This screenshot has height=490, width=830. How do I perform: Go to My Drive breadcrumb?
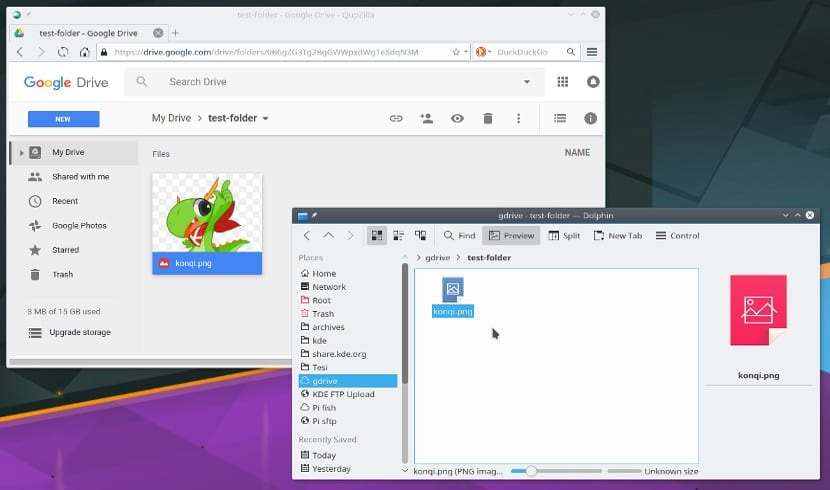click(172, 118)
